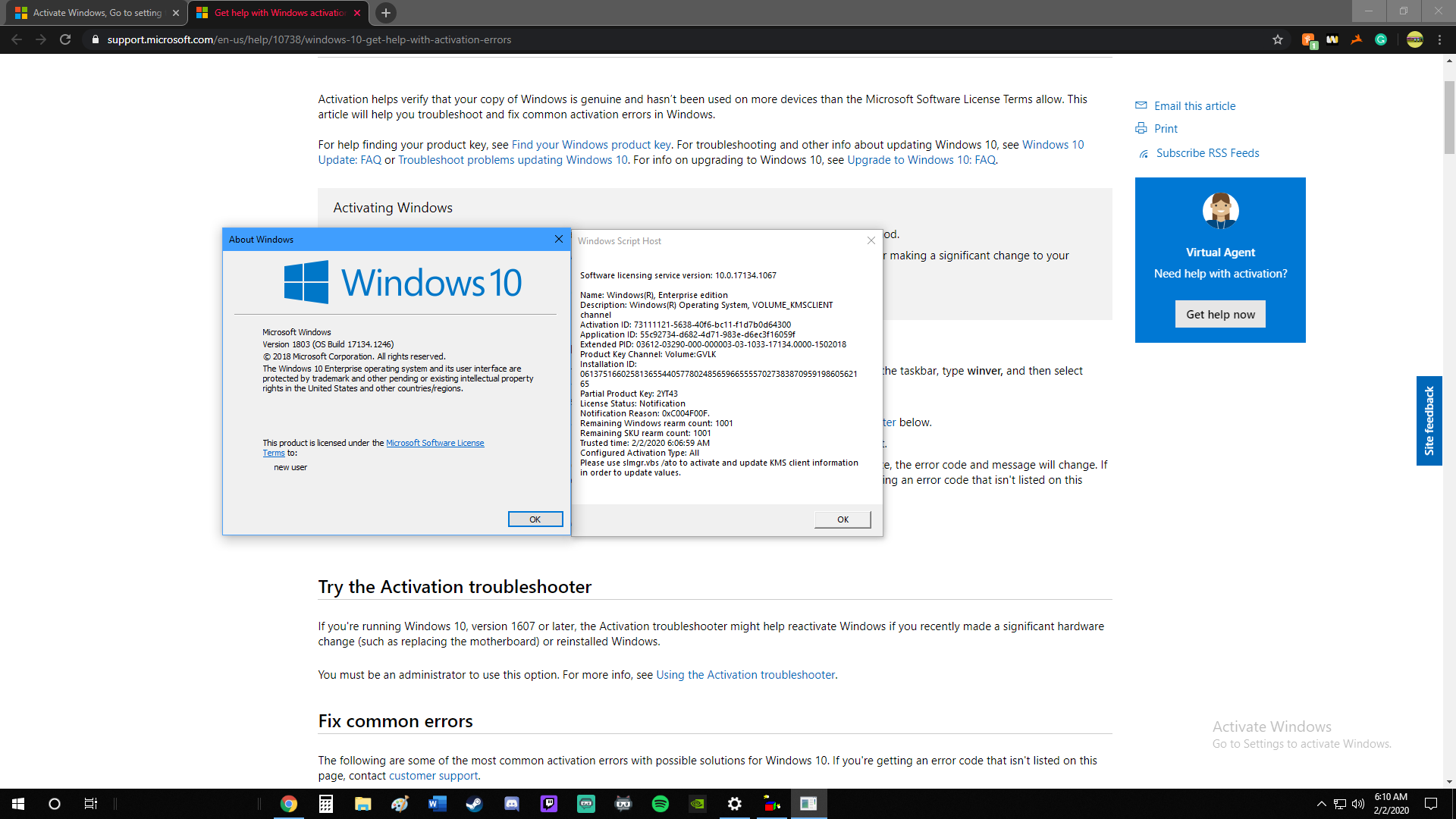Switch to 'Activate Windows, Go to setting' tab
The height and width of the screenshot is (819, 1456).
click(97, 13)
